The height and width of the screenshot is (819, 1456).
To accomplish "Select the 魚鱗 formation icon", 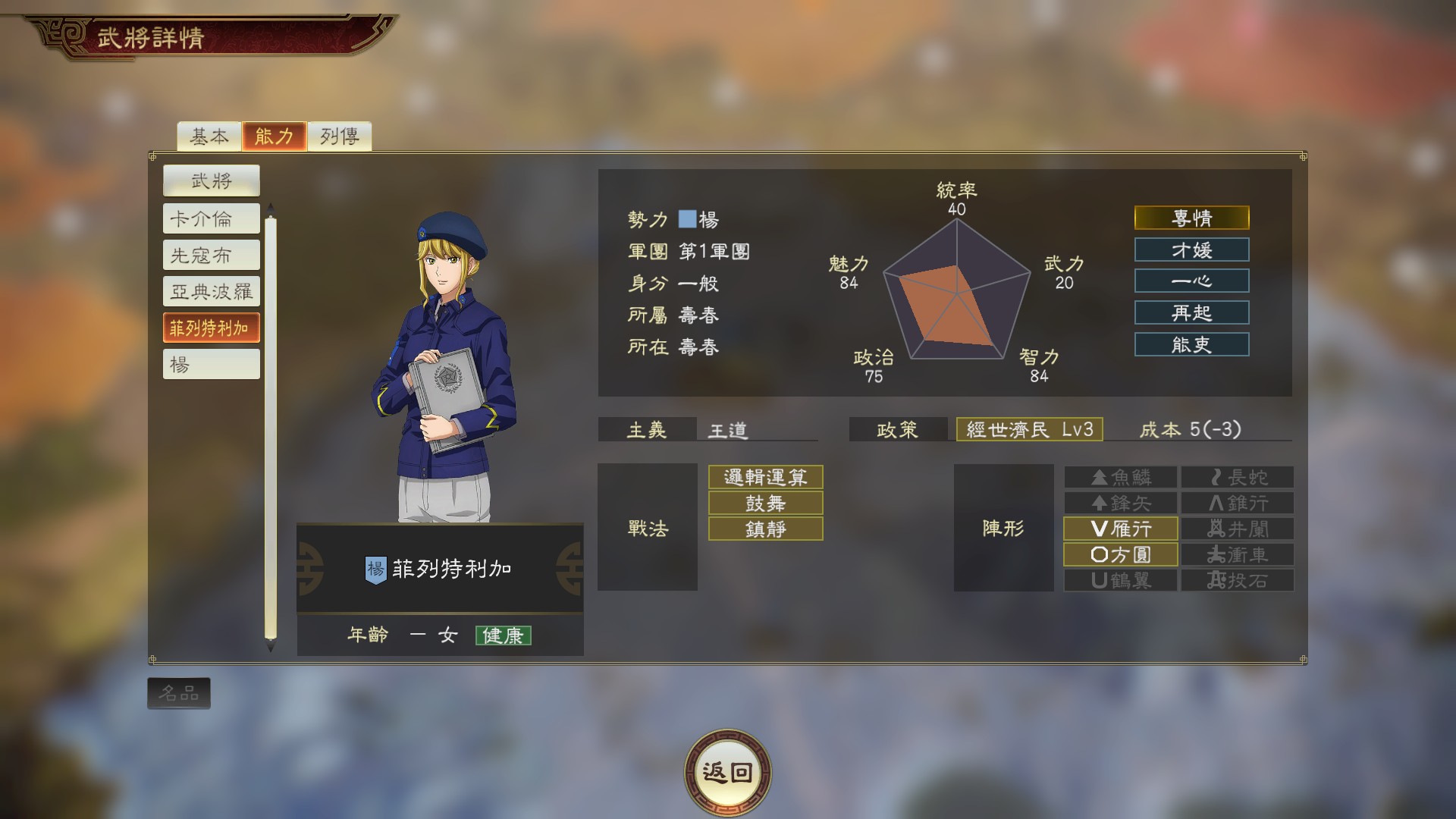I will coord(1100,477).
